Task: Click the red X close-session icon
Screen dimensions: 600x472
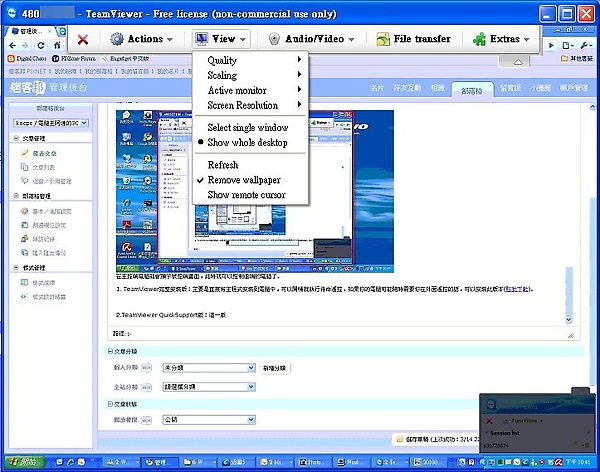Action: [83, 39]
